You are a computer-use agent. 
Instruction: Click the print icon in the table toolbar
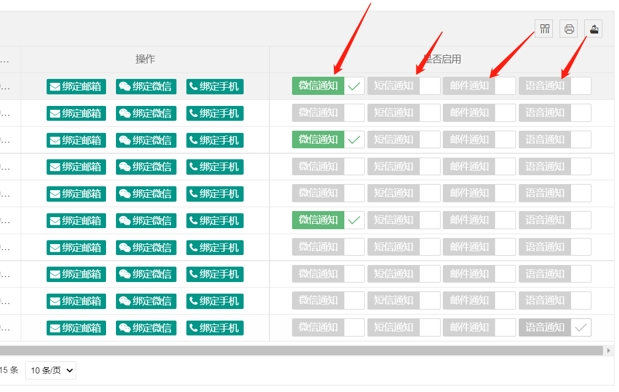569,28
